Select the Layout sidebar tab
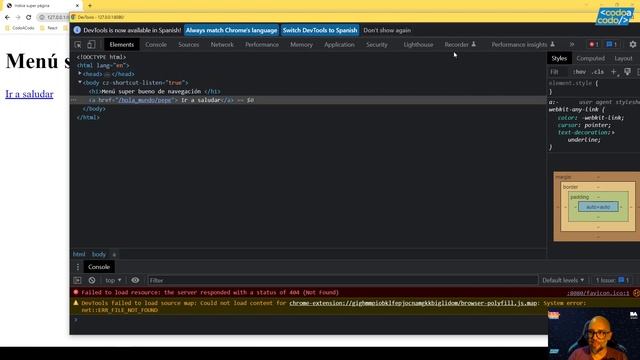Screen dimensions: 640x360 tap(623, 58)
